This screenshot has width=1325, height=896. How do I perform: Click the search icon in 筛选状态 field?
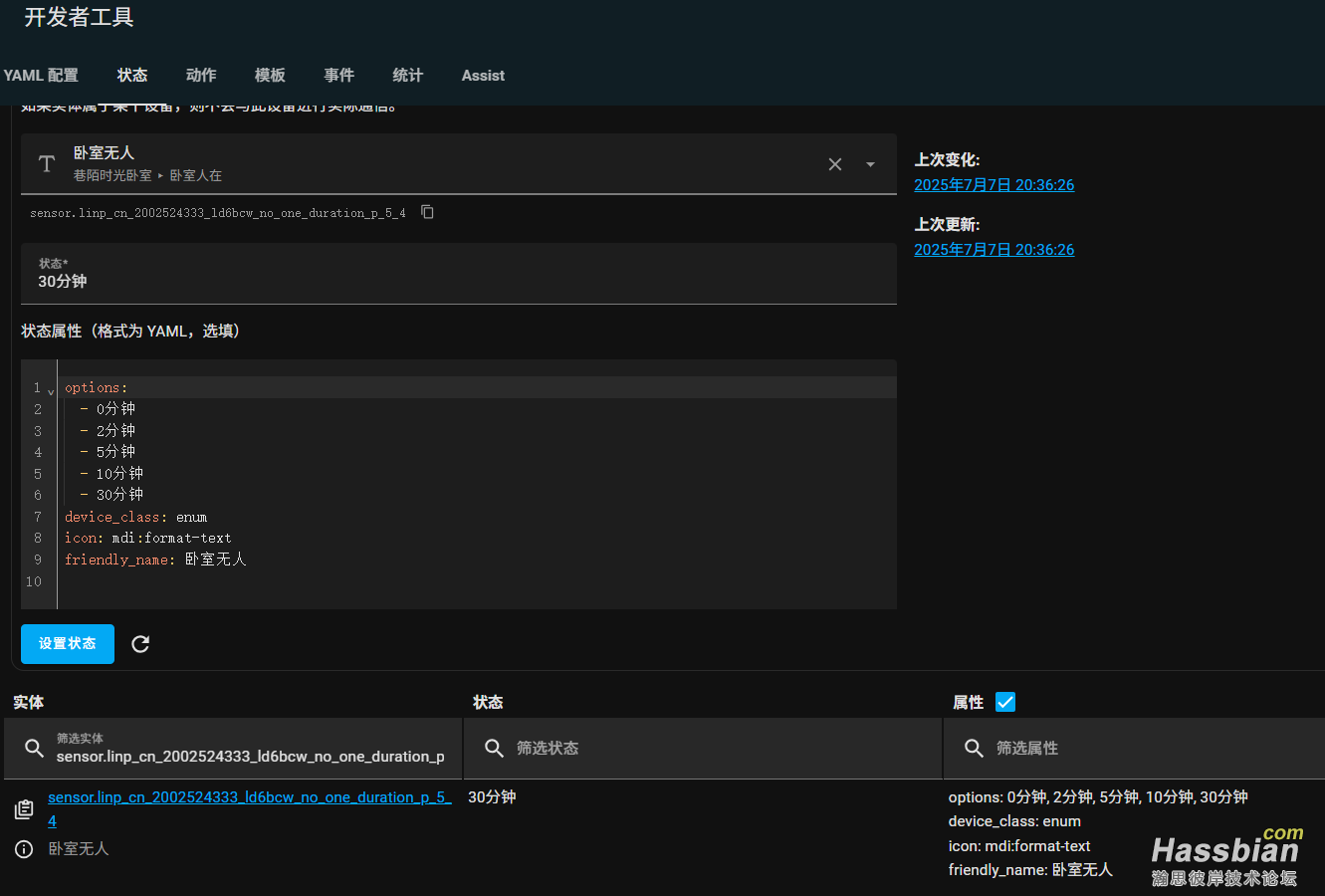pos(494,748)
